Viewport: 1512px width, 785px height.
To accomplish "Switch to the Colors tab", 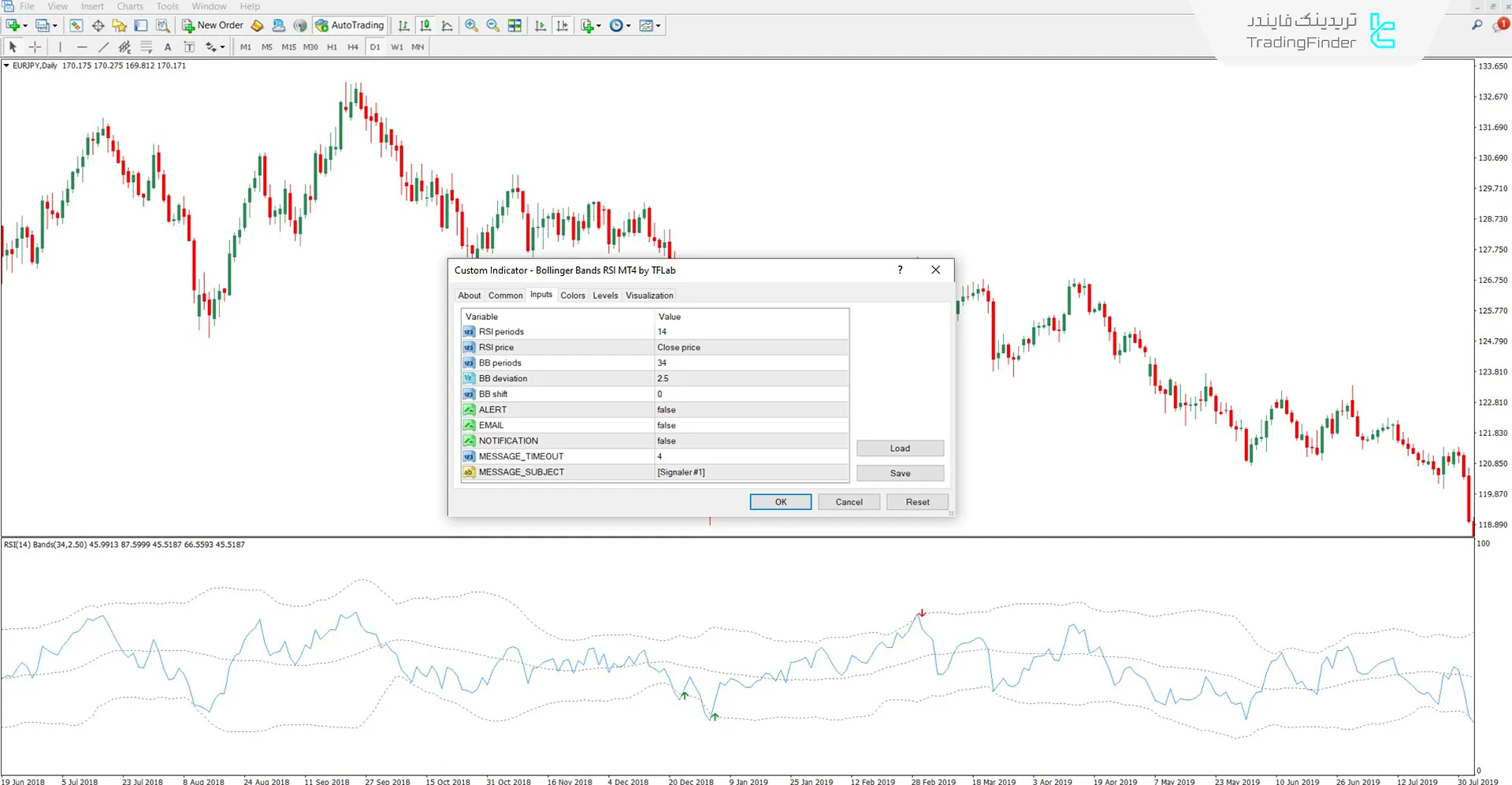I will click(573, 296).
